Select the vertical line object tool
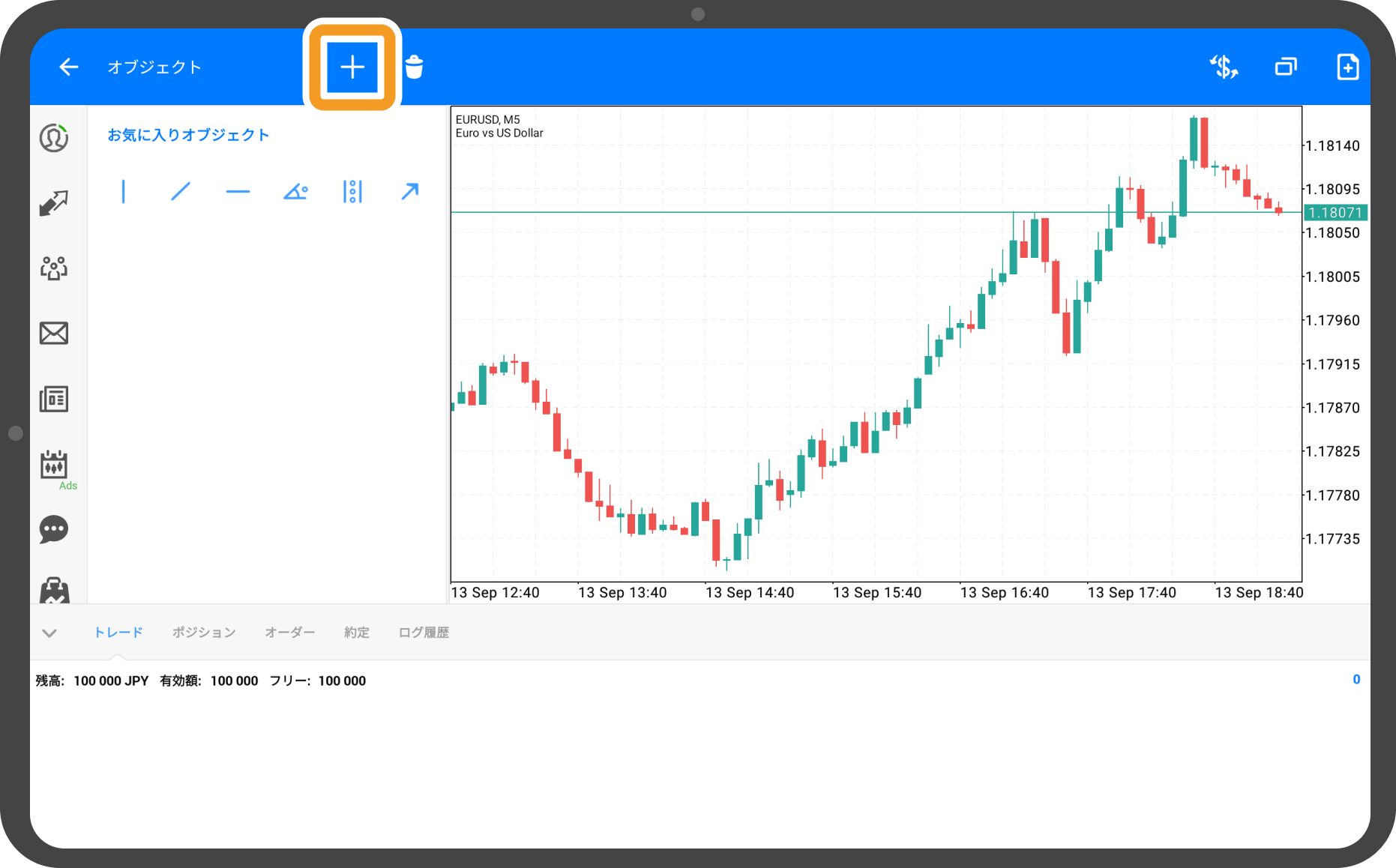 tap(124, 192)
